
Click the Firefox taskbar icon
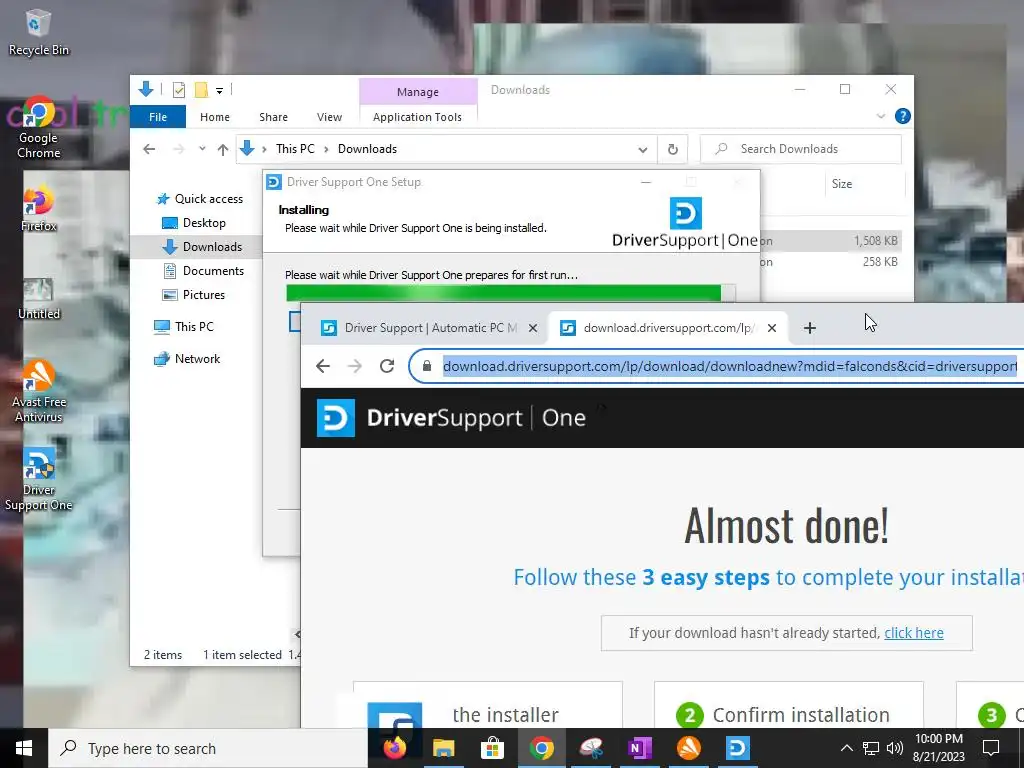(394, 748)
